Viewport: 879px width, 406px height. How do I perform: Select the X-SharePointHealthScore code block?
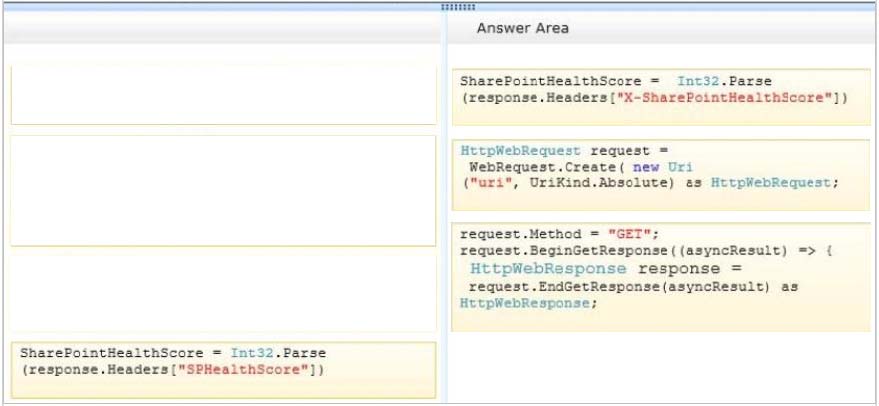tap(661, 97)
